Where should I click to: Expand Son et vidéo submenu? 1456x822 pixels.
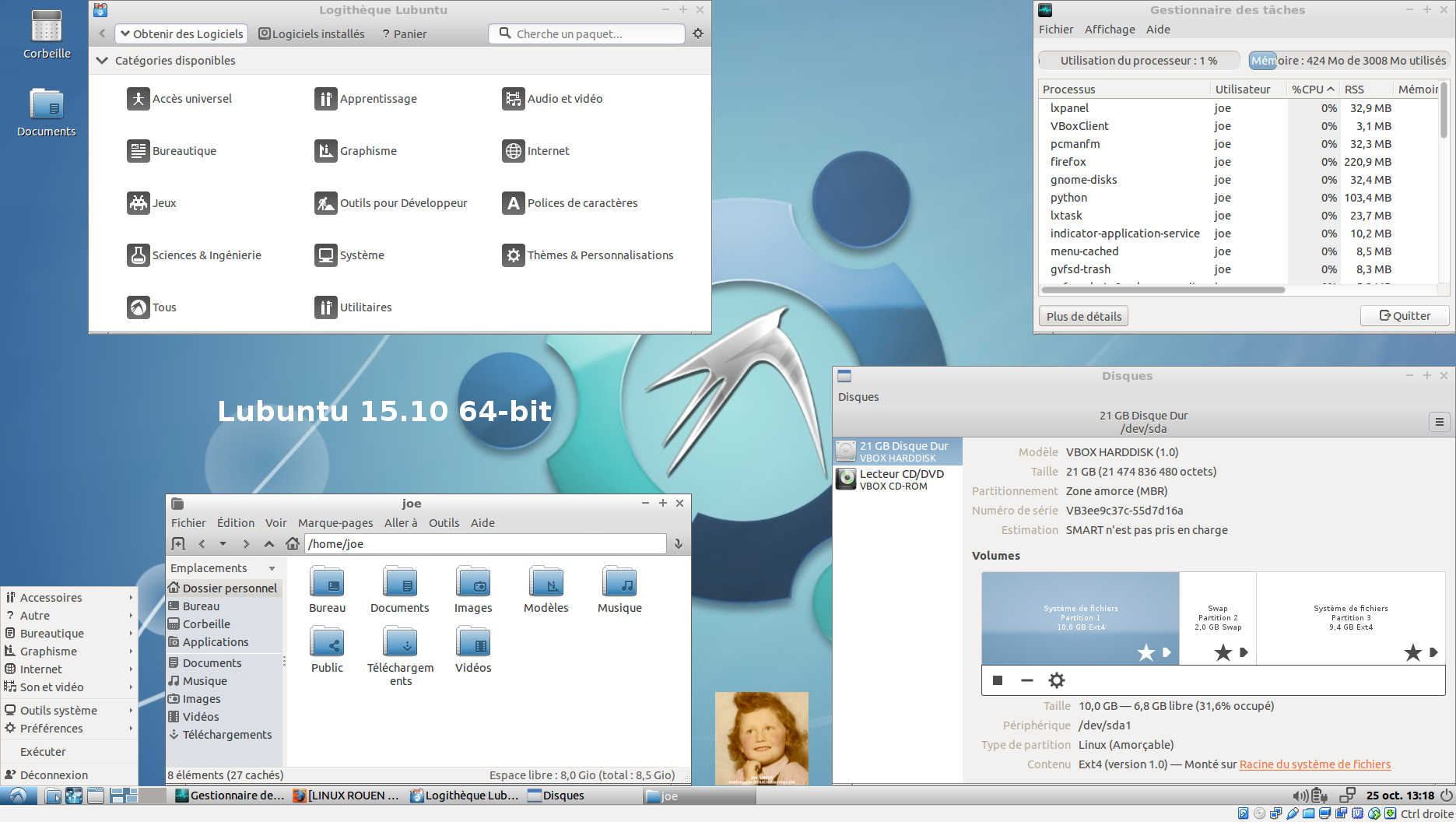pos(70,687)
